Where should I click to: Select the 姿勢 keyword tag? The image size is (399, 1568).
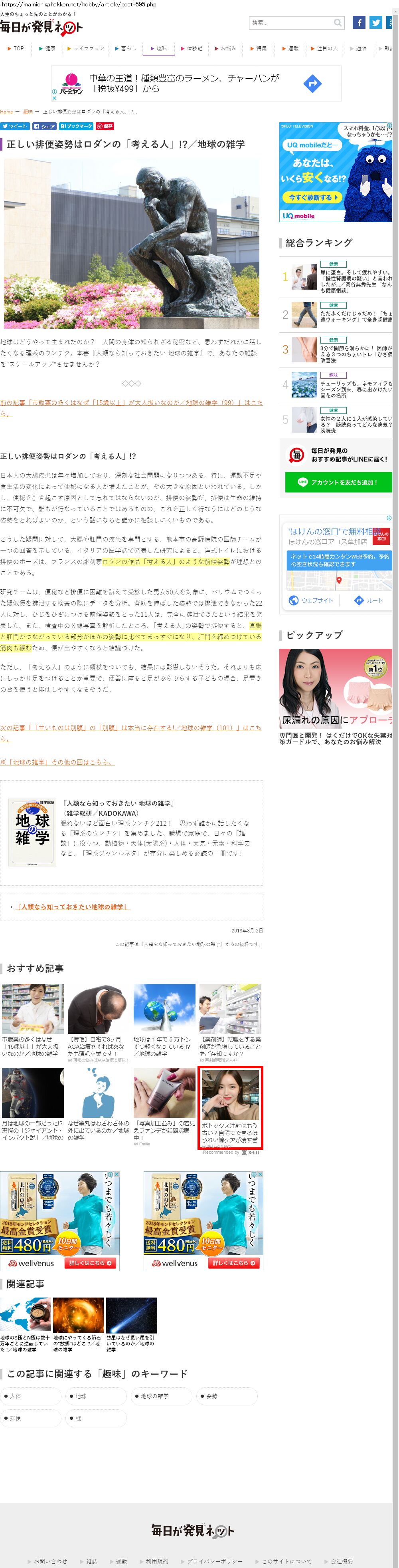(227, 1396)
